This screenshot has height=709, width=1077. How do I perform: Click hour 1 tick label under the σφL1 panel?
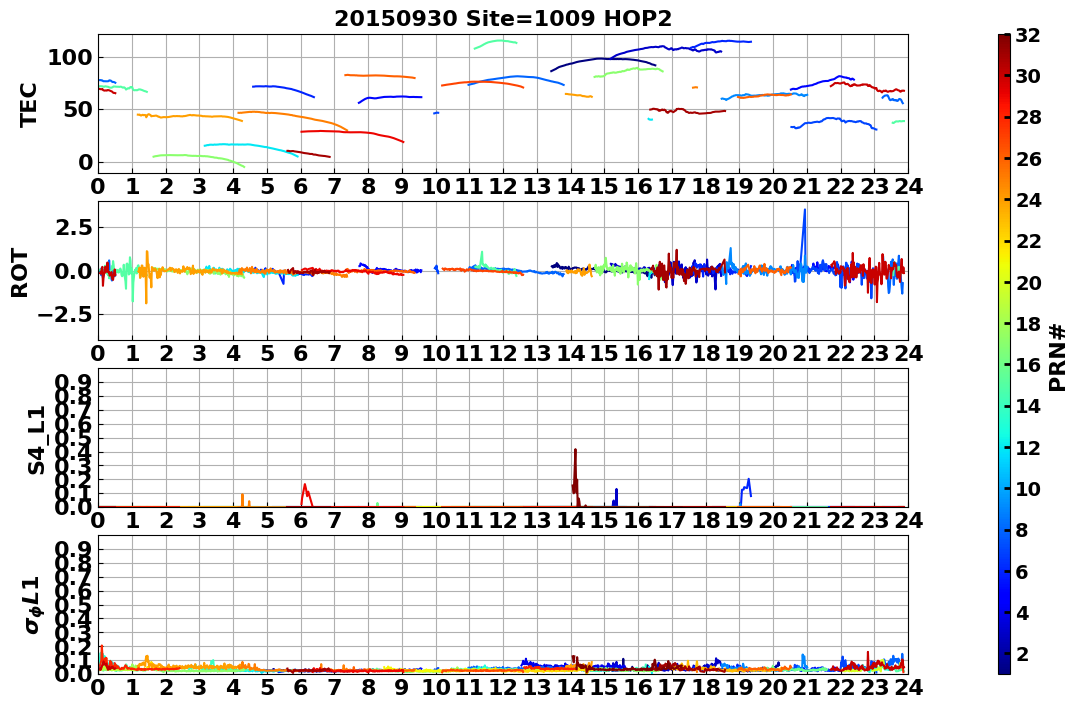click(x=132, y=687)
